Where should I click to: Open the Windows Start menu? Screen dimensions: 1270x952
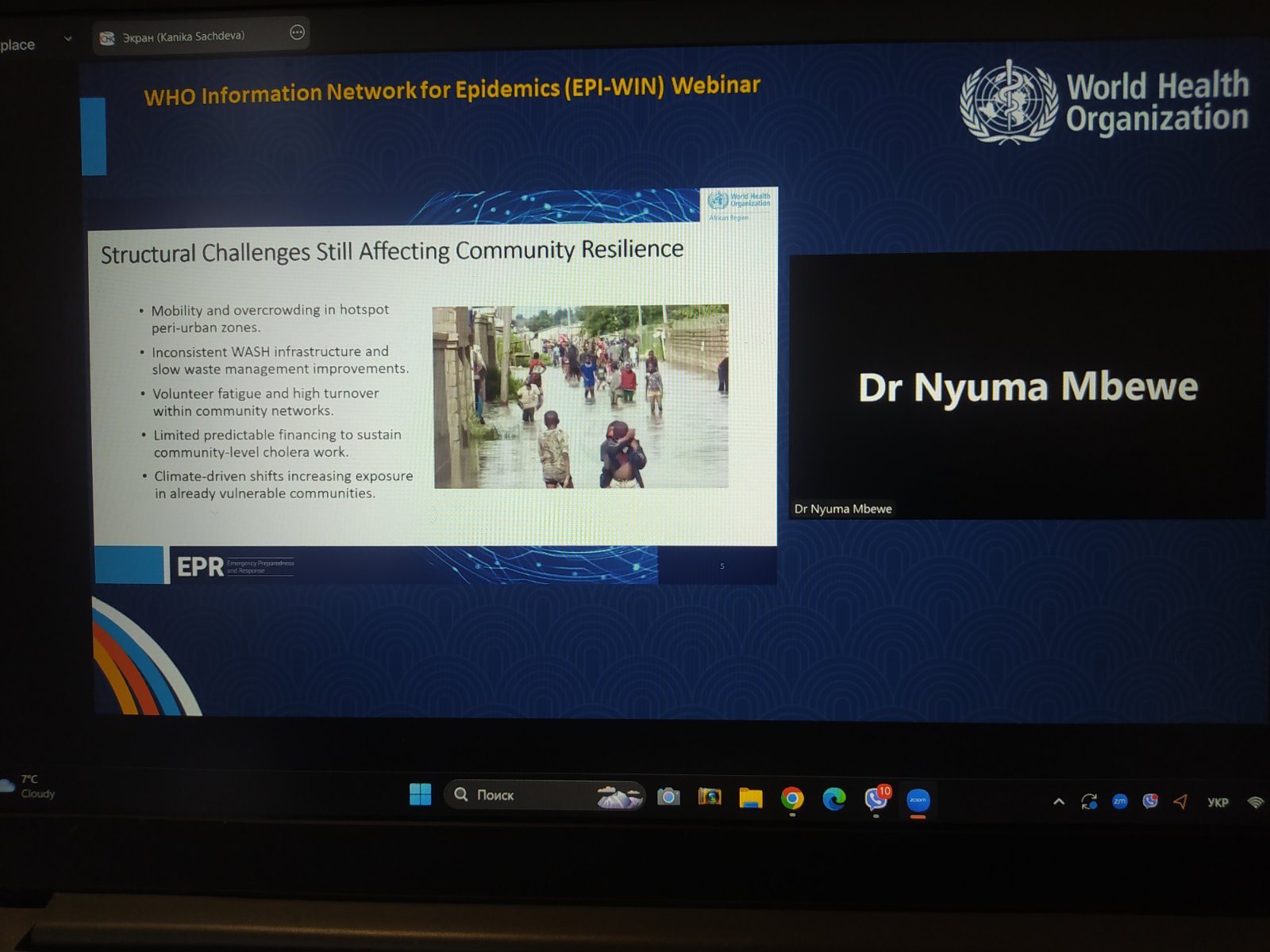pyautogui.click(x=420, y=794)
